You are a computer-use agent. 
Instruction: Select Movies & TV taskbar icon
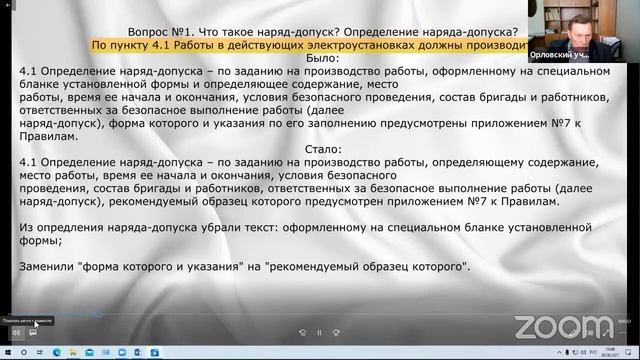(x=155, y=353)
